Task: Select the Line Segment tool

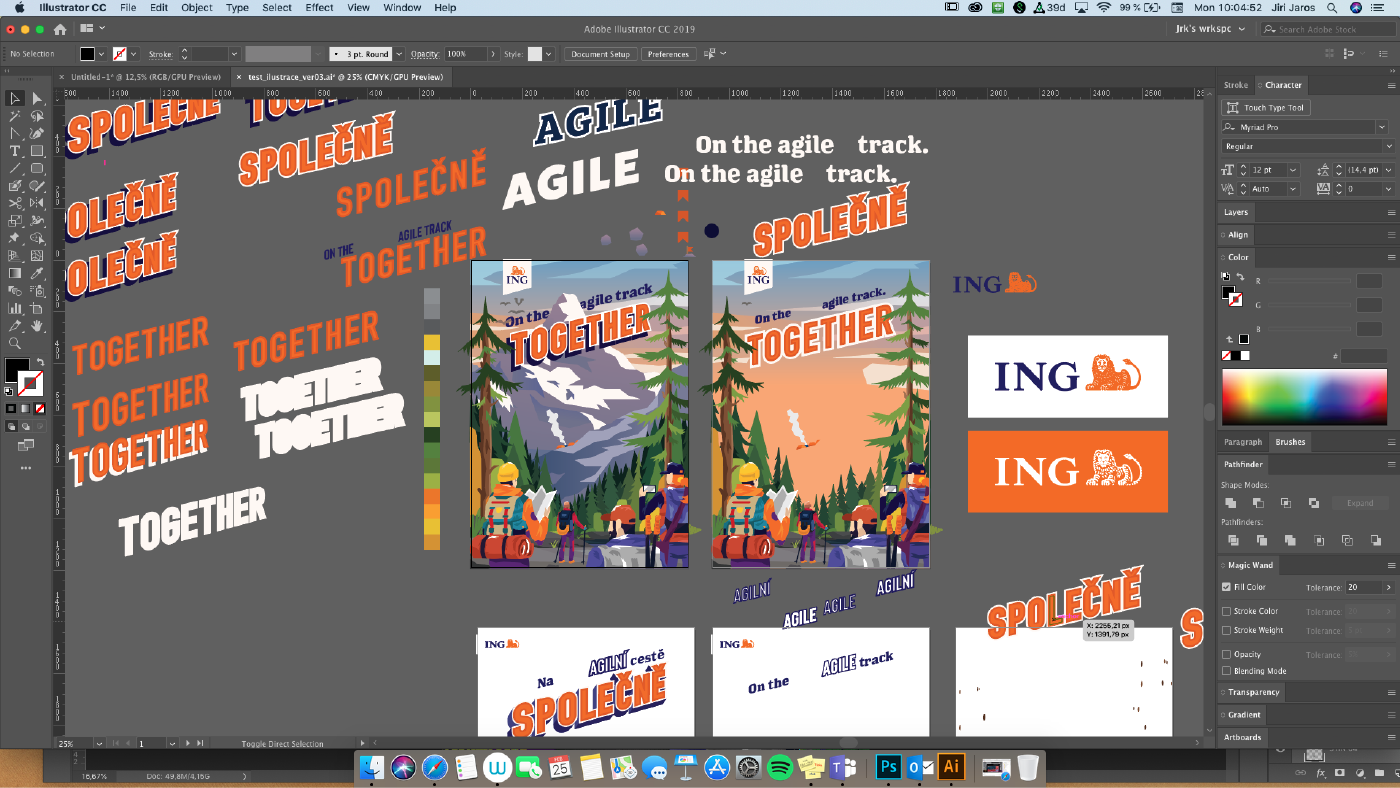Action: 15,168
